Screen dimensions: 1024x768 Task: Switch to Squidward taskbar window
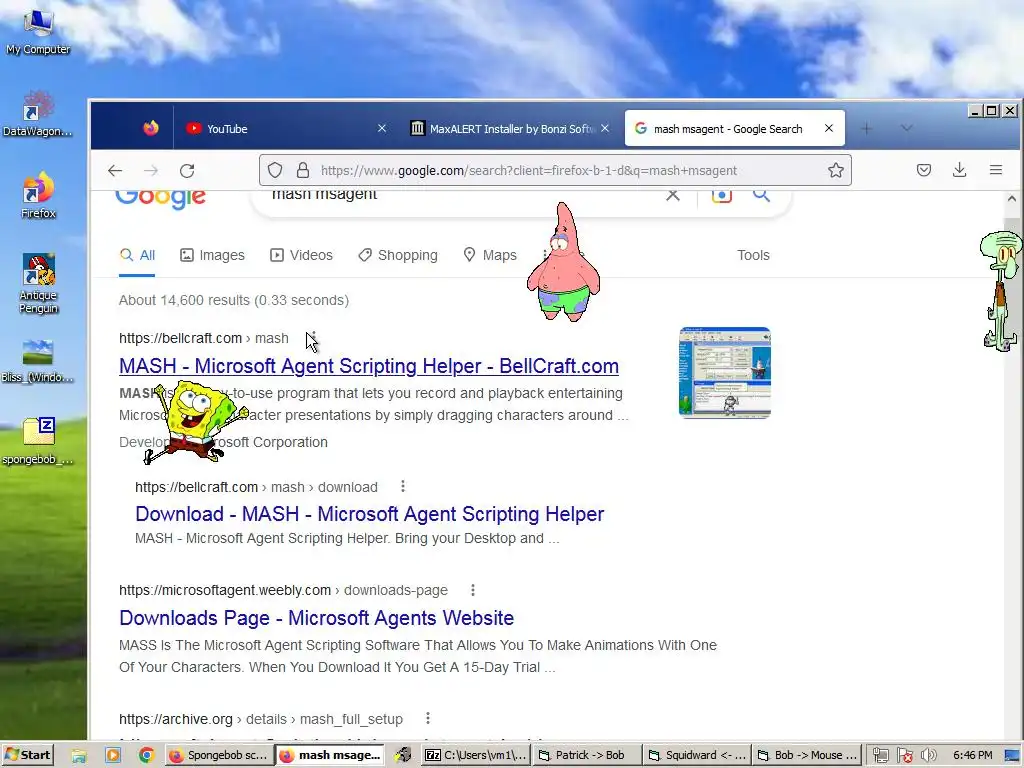pos(697,756)
